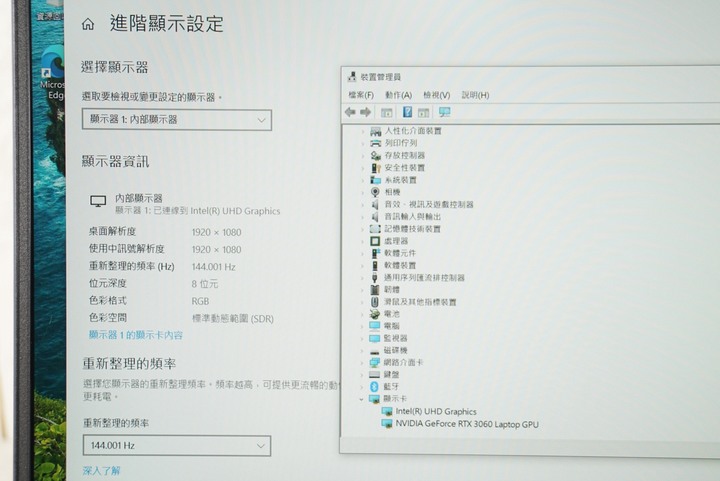The width and height of the screenshot is (720, 481).
Task: Click the 8 位元 bit depth value
Action: click(x=205, y=284)
